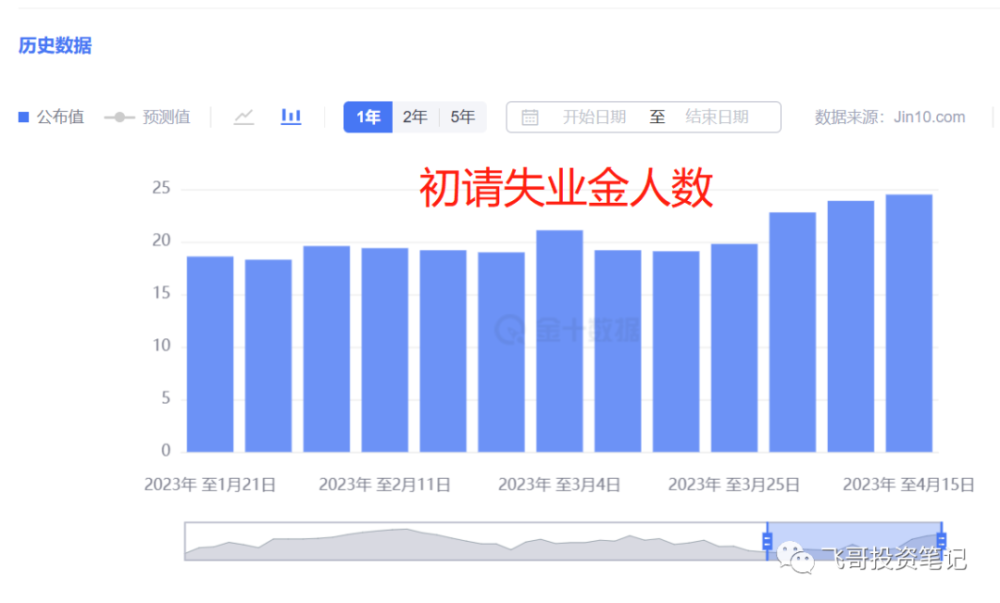Grab the left handle of range slider

pos(767,541)
